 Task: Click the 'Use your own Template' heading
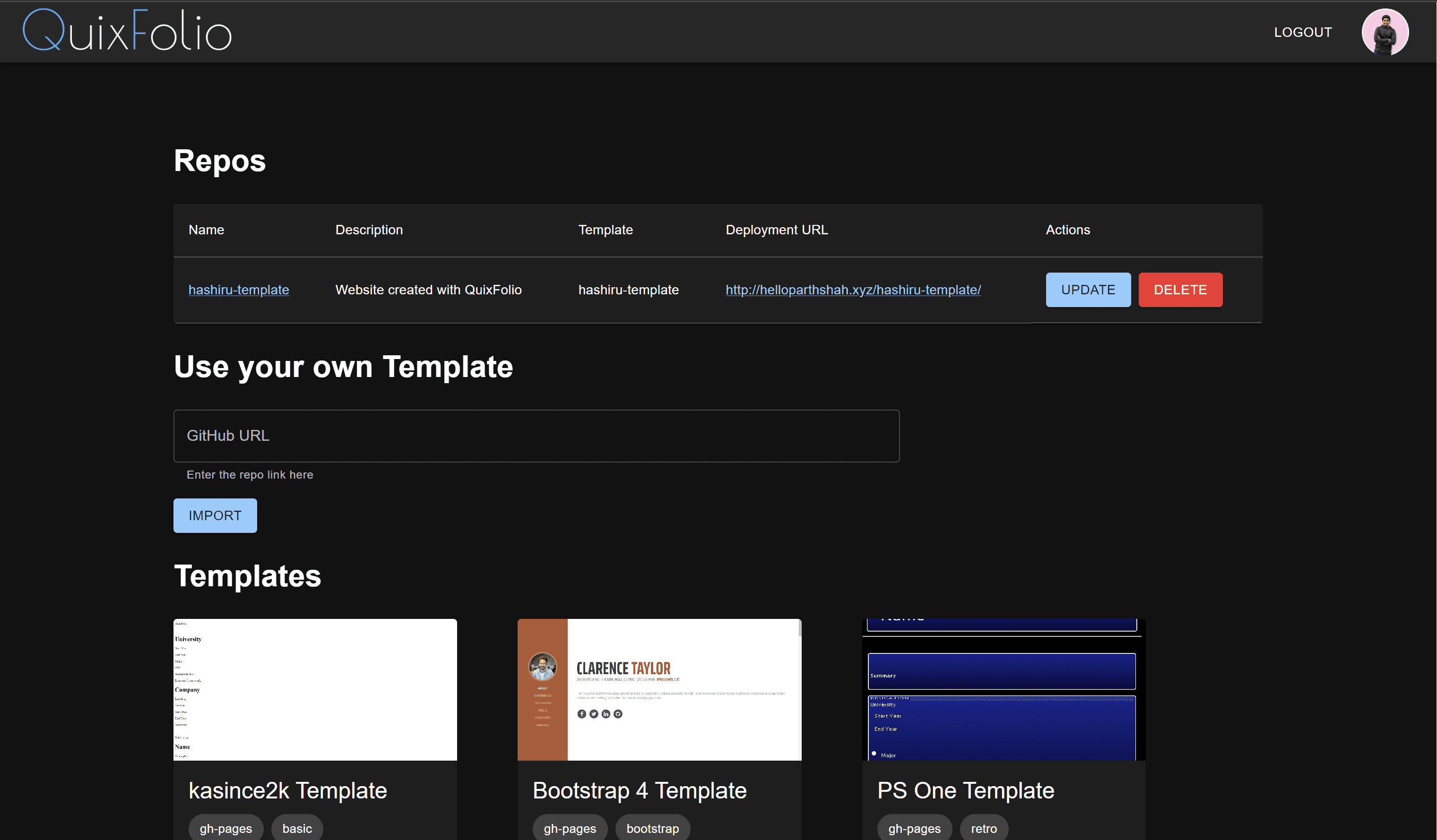click(343, 367)
